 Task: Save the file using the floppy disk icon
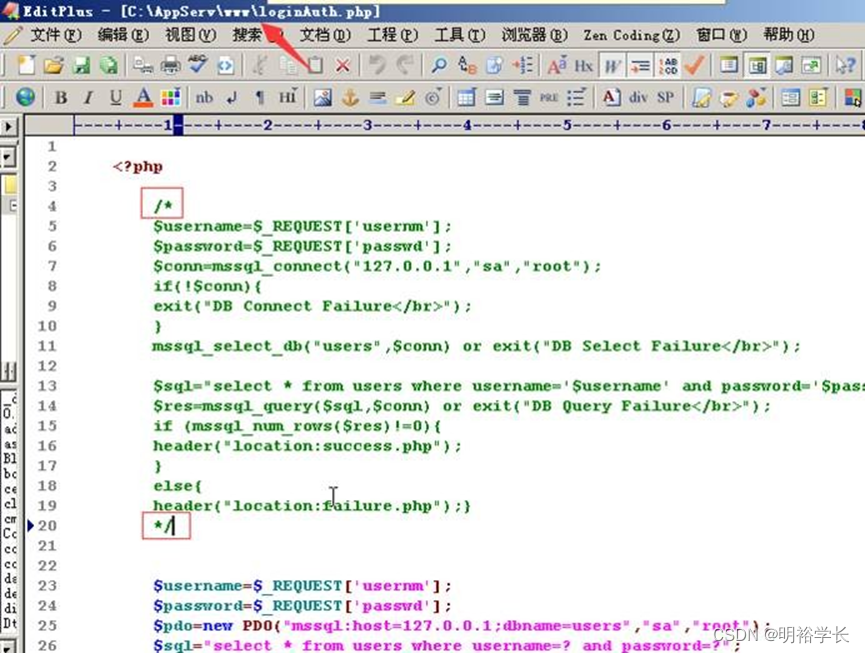click(82, 66)
